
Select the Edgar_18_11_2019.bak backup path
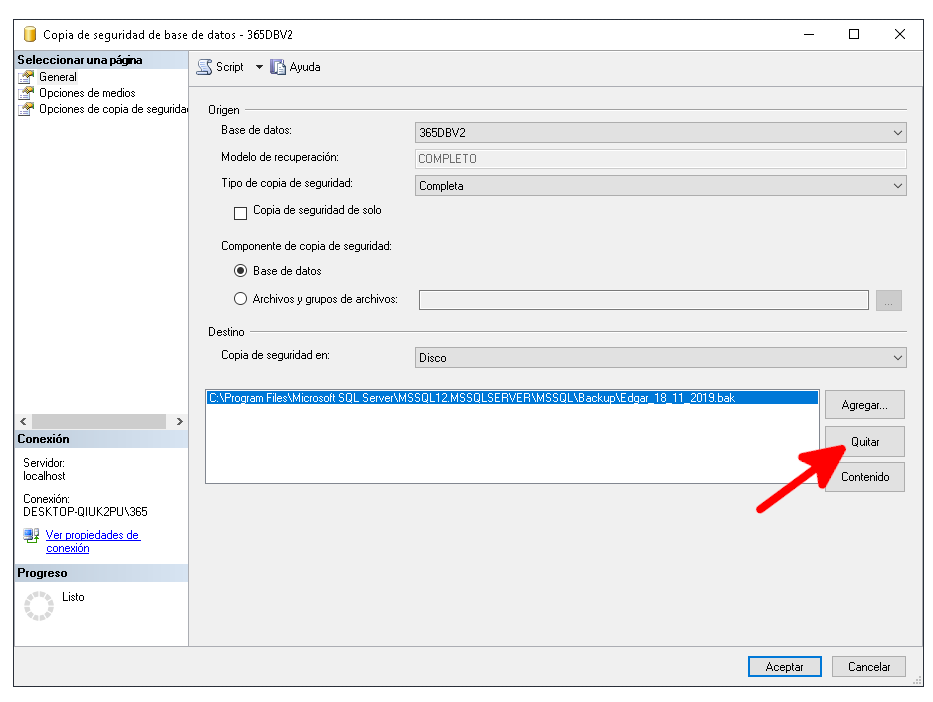(472, 398)
